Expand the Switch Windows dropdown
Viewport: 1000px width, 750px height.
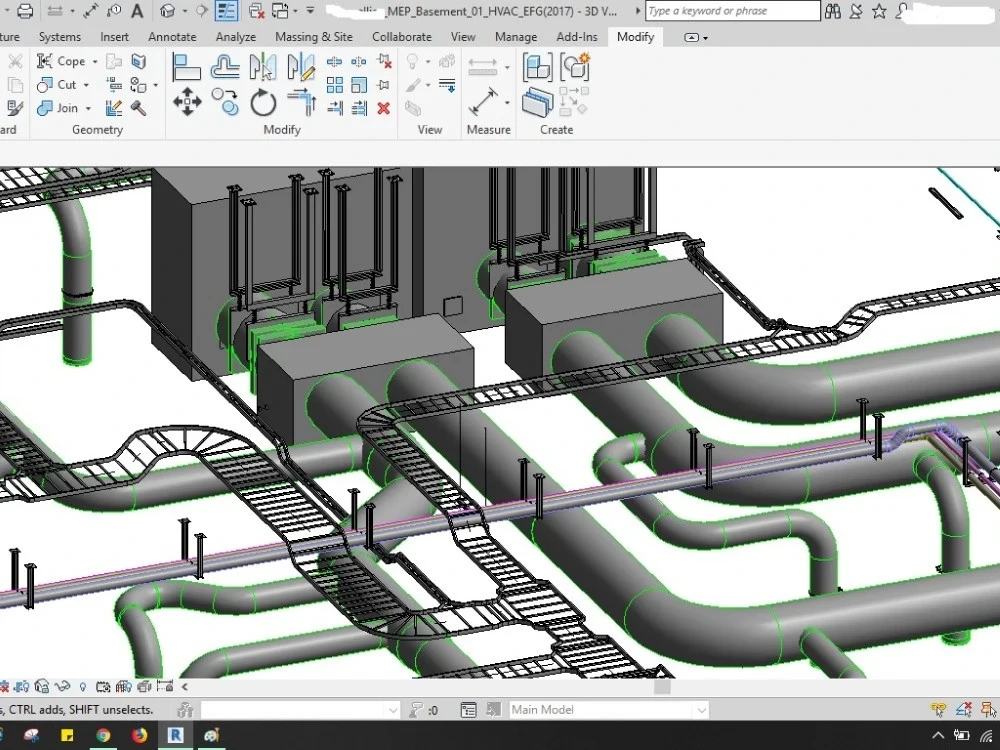click(x=296, y=11)
